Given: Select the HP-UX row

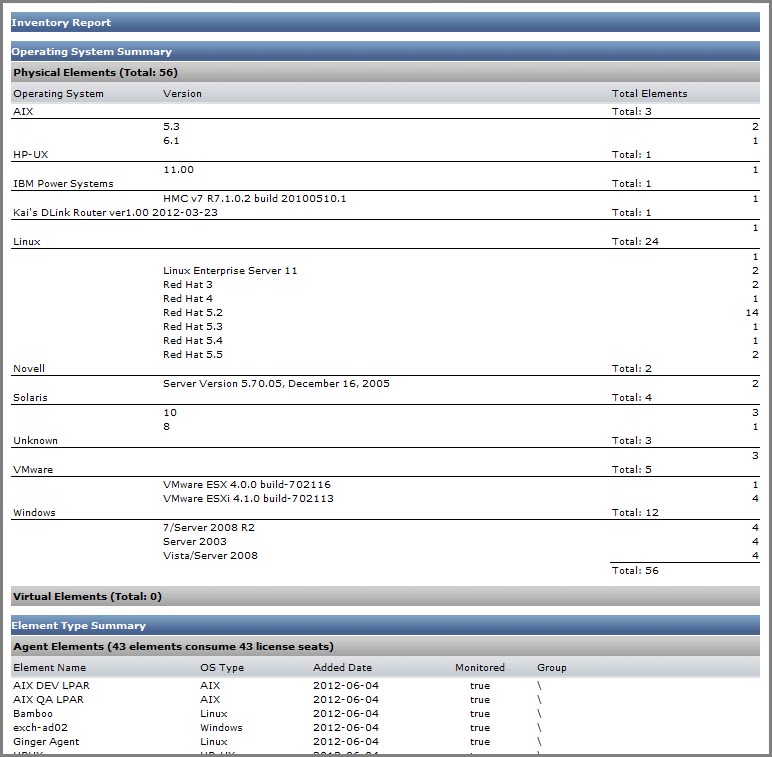Looking at the screenshot, I should pos(386,155).
